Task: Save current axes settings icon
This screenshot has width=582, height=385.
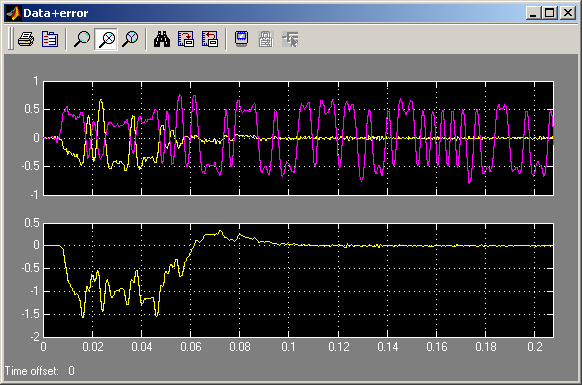Action: tap(186, 39)
